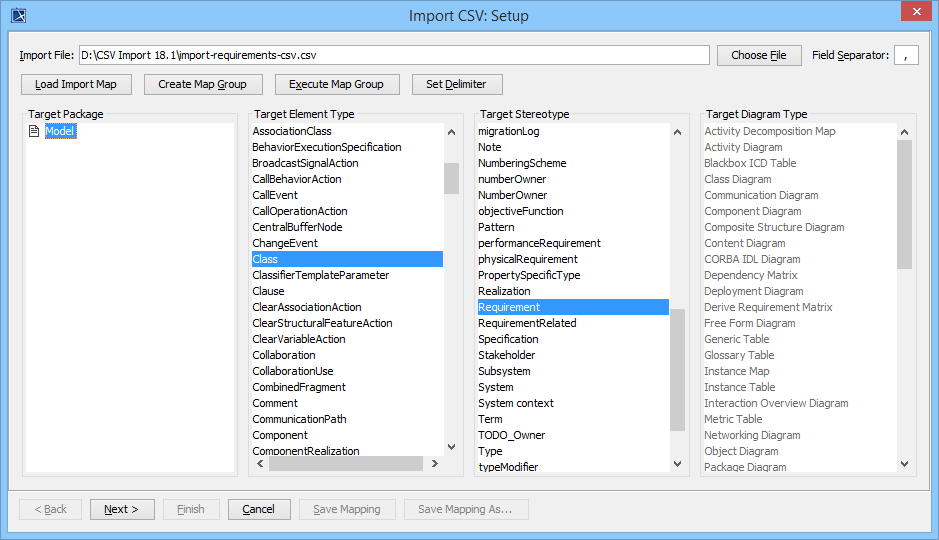
Task: Click Execute Map Group
Action: pyautogui.click(x=336, y=84)
